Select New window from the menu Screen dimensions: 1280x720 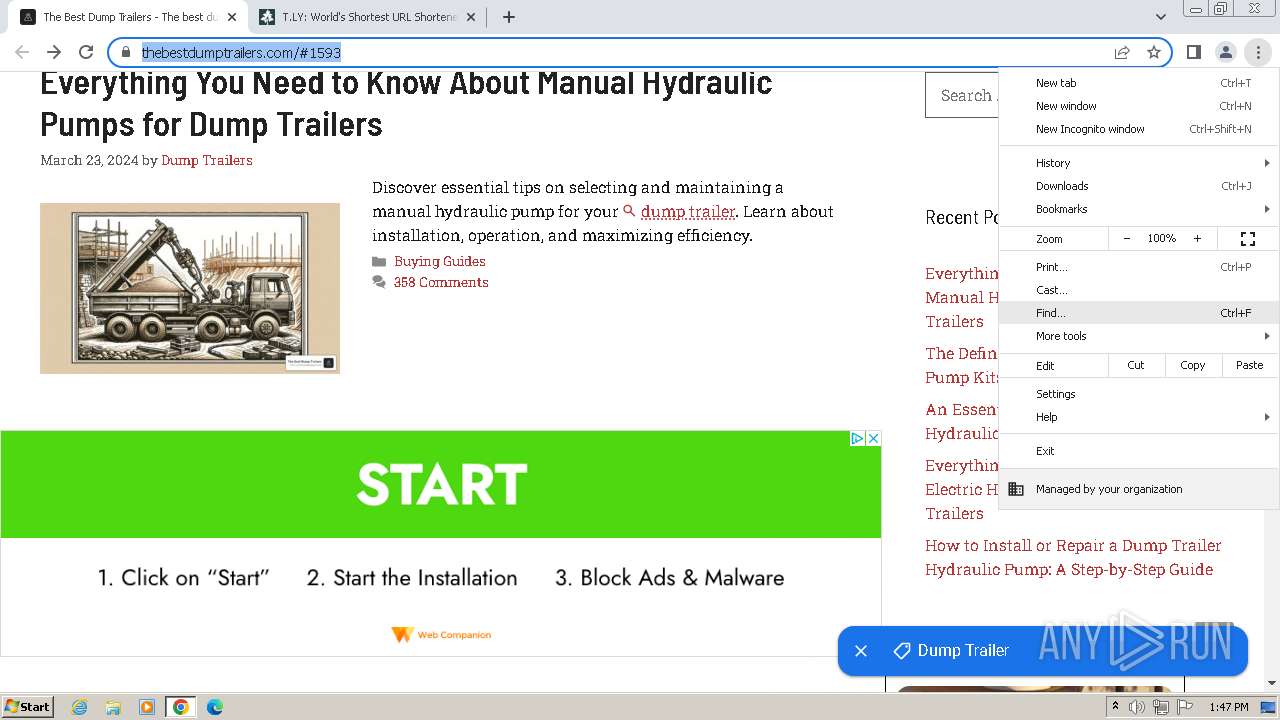[1139, 106]
